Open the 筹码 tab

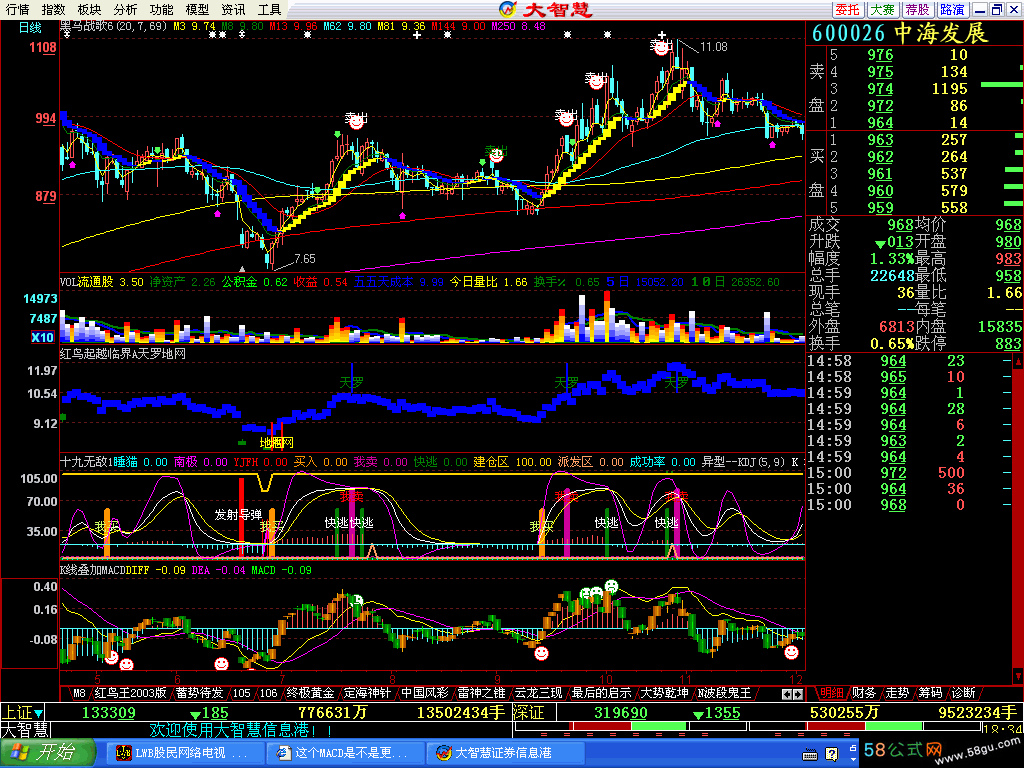click(931, 693)
